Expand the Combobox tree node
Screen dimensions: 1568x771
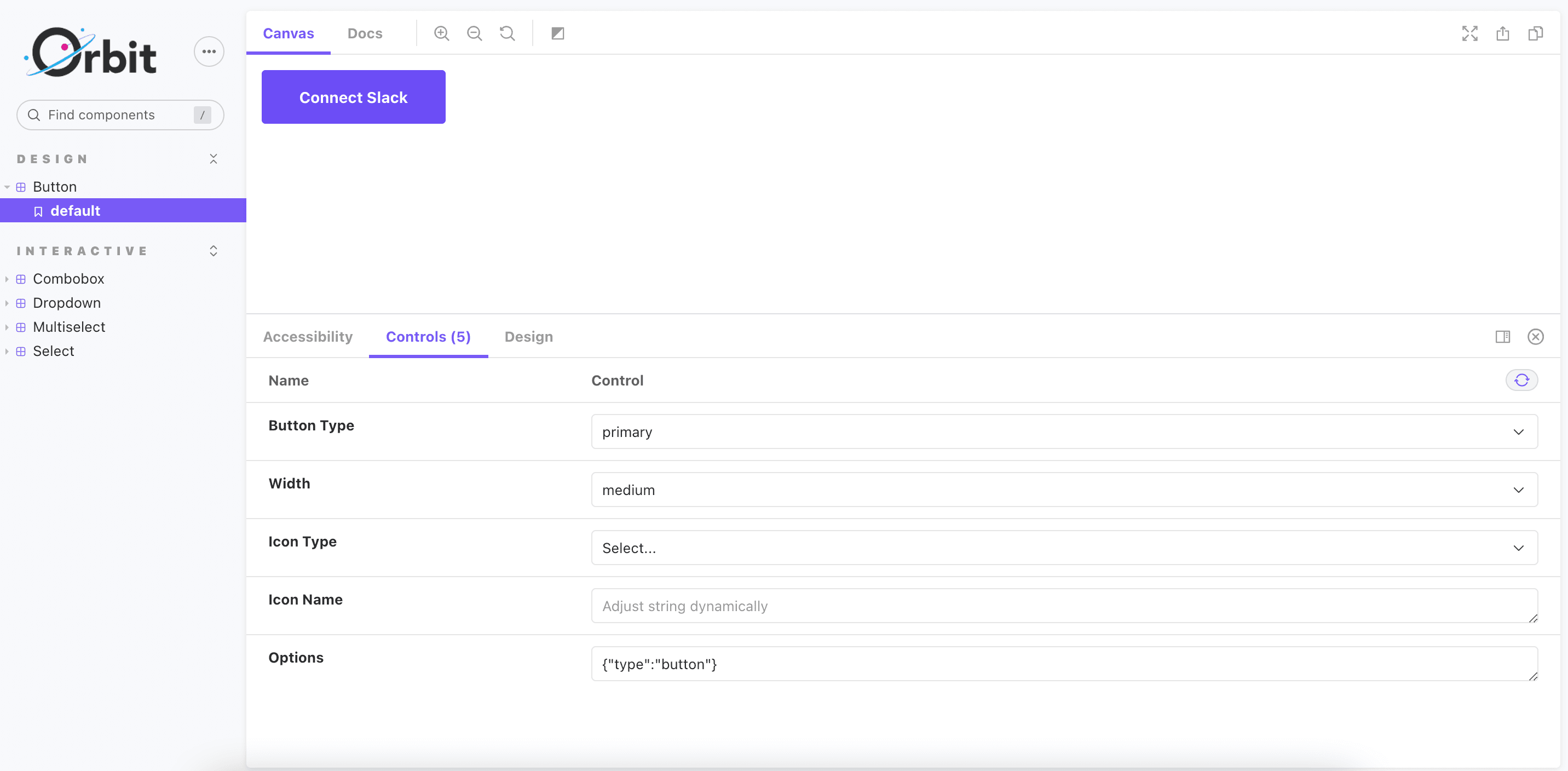click(7, 279)
